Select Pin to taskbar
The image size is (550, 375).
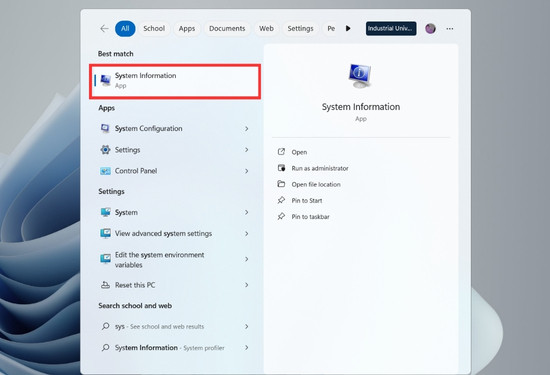point(310,216)
